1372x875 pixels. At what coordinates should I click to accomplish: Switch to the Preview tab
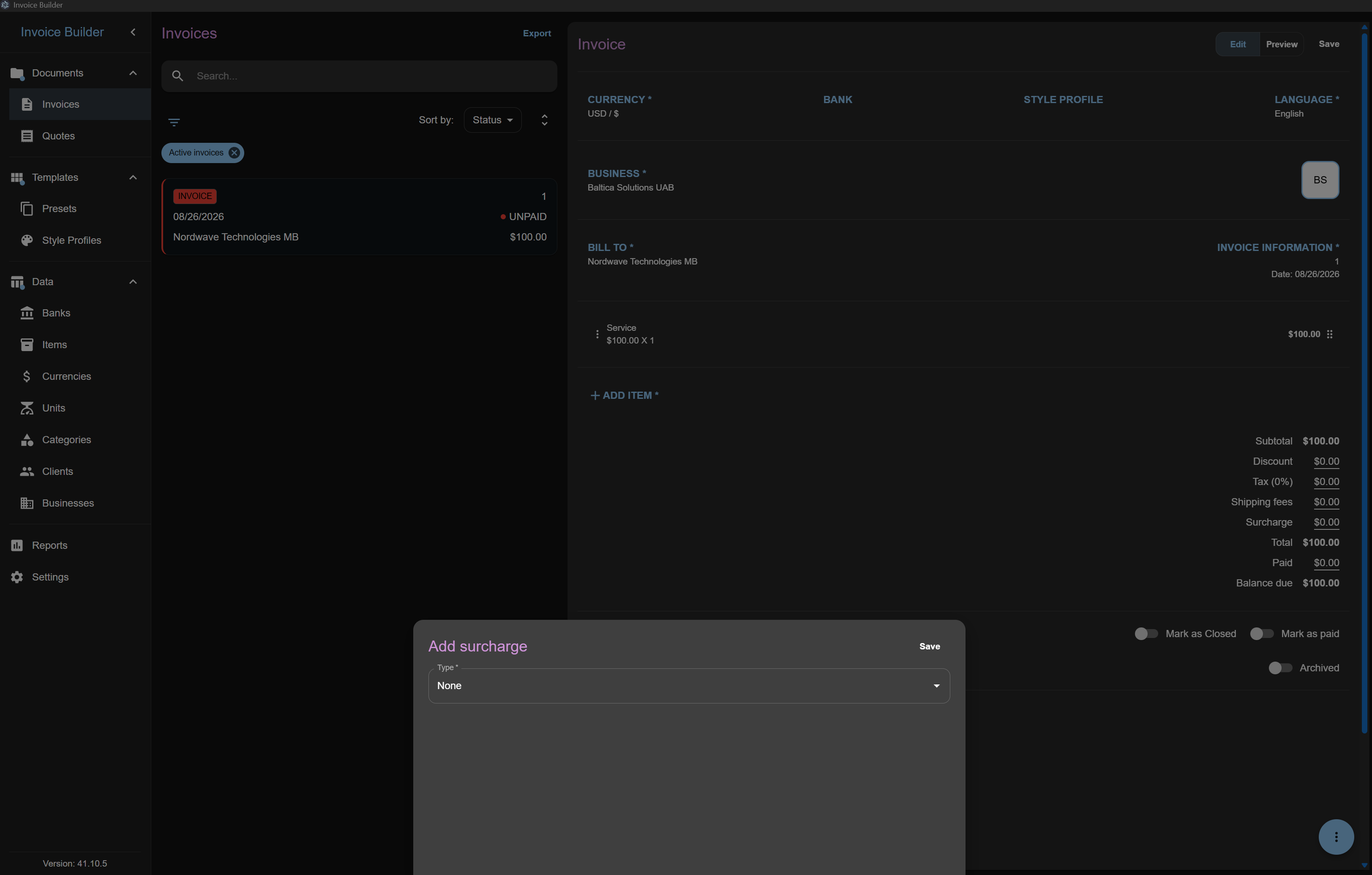click(x=1282, y=44)
